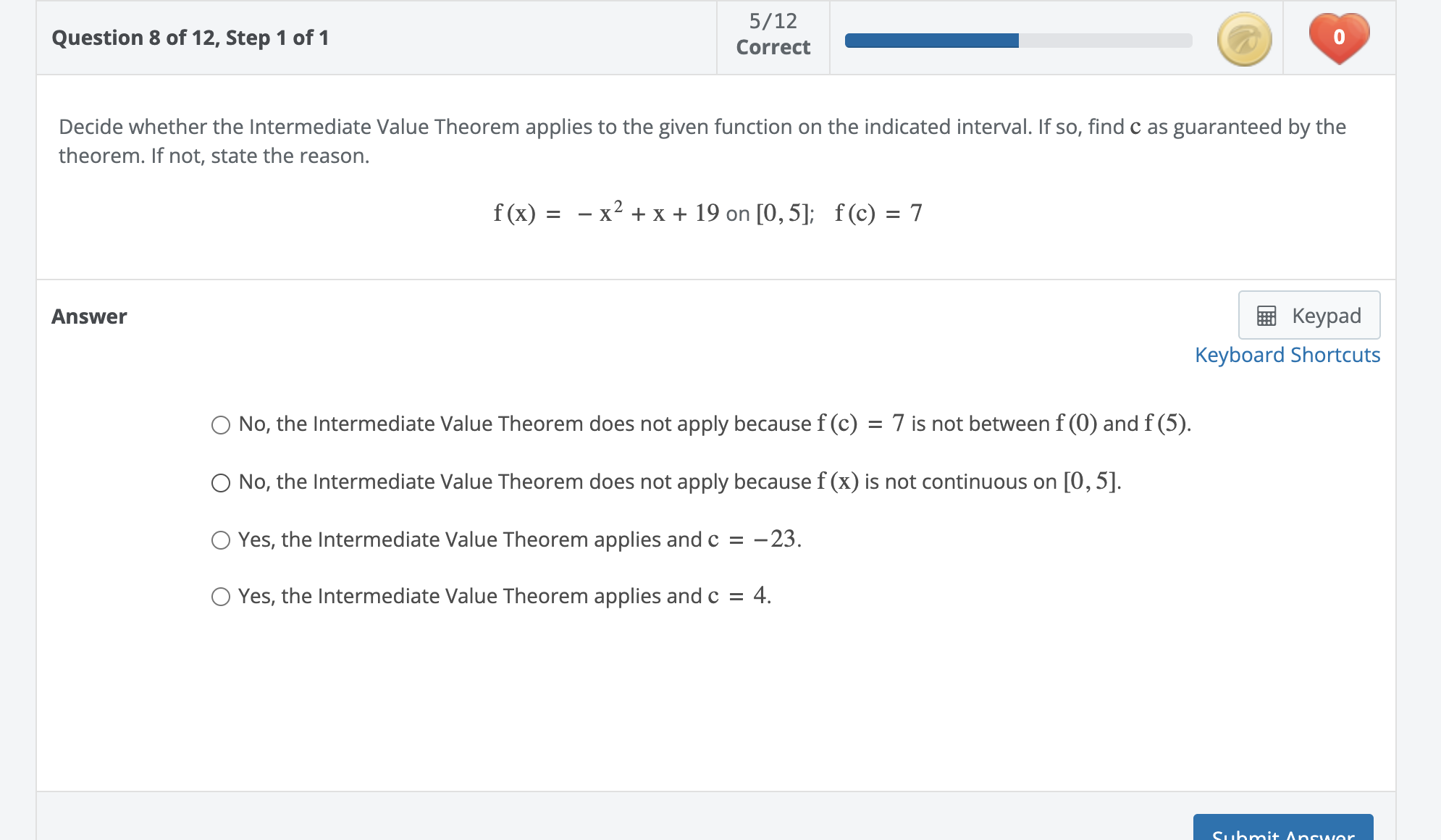Click the Question 8 of 12 header
This screenshot has height=840, width=1441.
[190, 37]
